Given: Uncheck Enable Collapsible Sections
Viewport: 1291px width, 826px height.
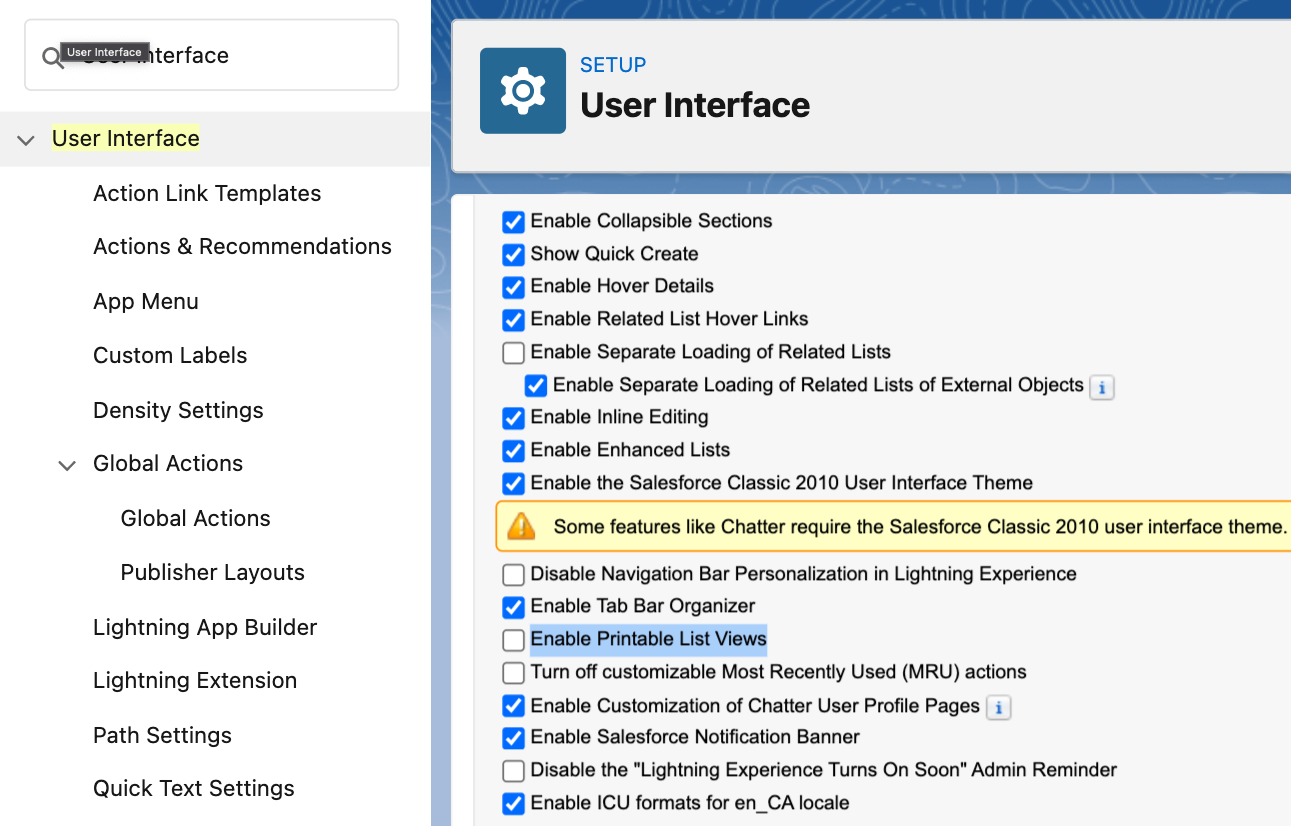Looking at the screenshot, I should (x=513, y=222).
